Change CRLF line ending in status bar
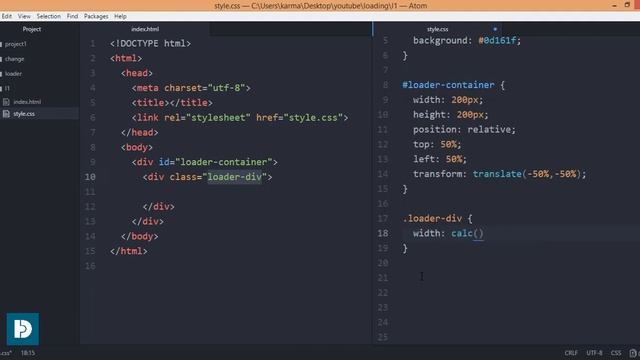The height and width of the screenshot is (360, 640). pyautogui.click(x=571, y=353)
